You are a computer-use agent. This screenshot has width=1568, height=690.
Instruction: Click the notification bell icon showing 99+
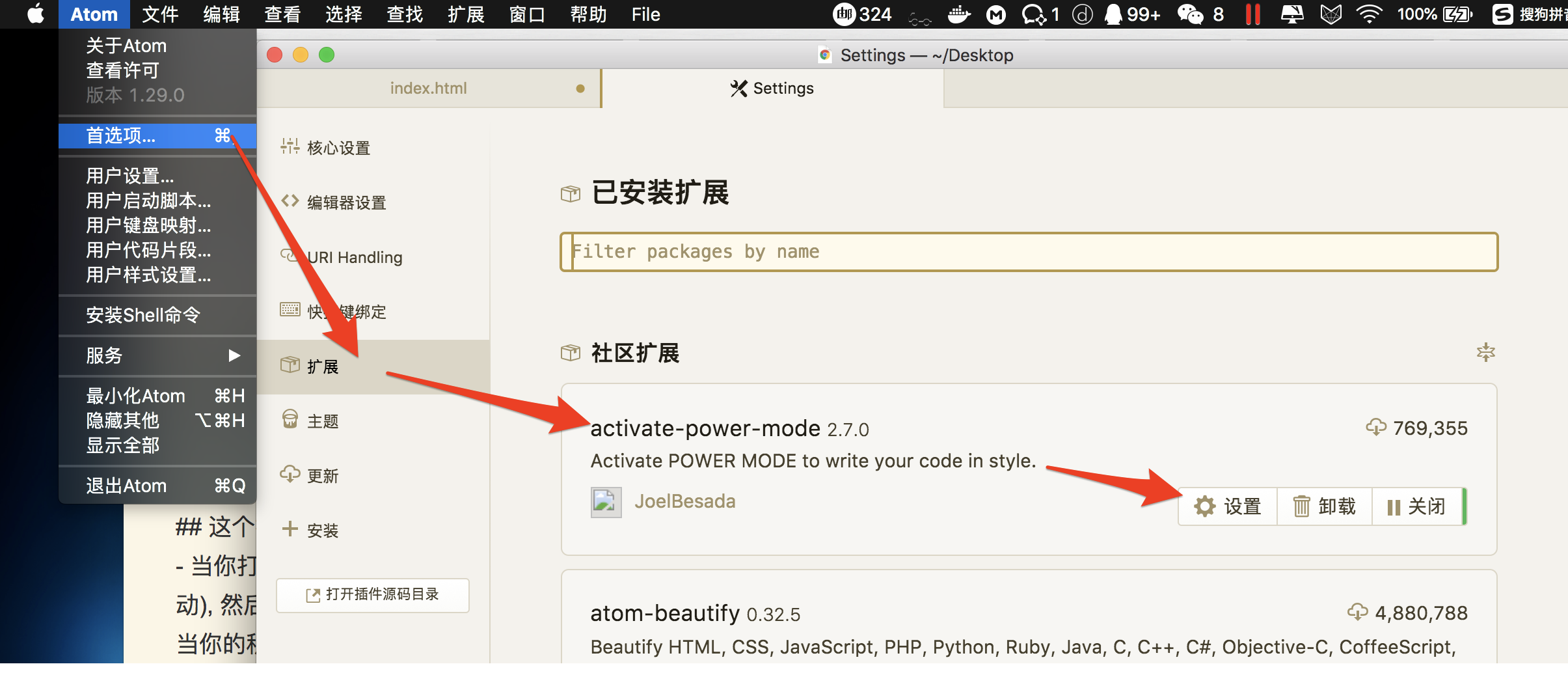(x=1132, y=14)
